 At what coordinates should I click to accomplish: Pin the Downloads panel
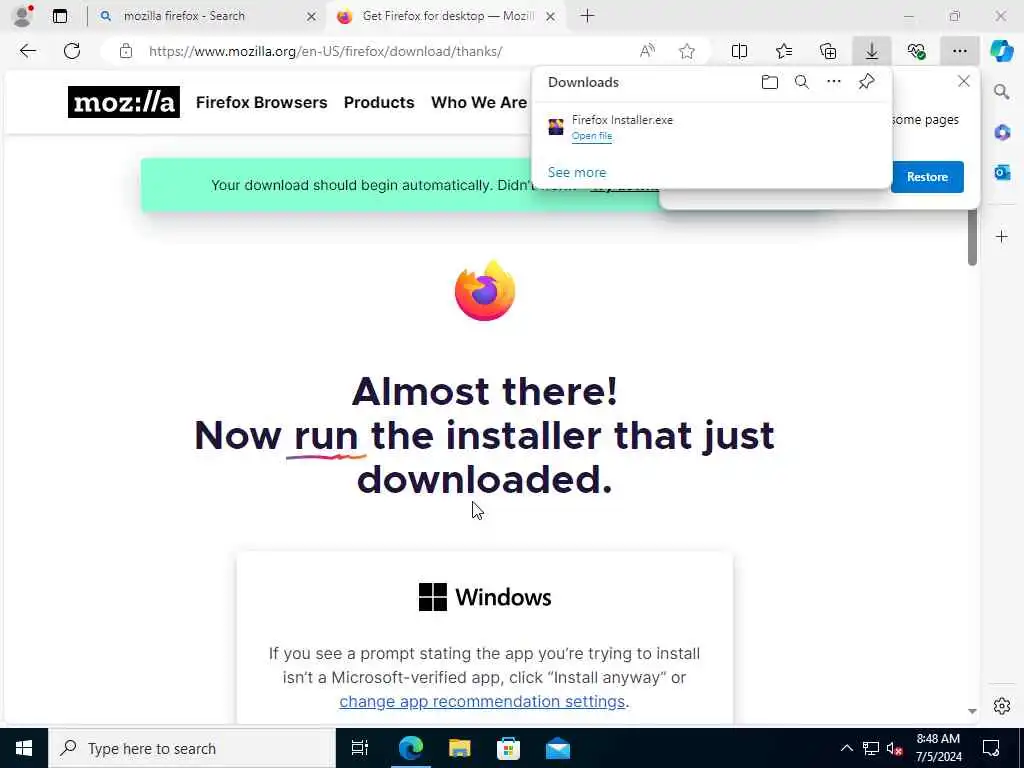click(x=867, y=82)
